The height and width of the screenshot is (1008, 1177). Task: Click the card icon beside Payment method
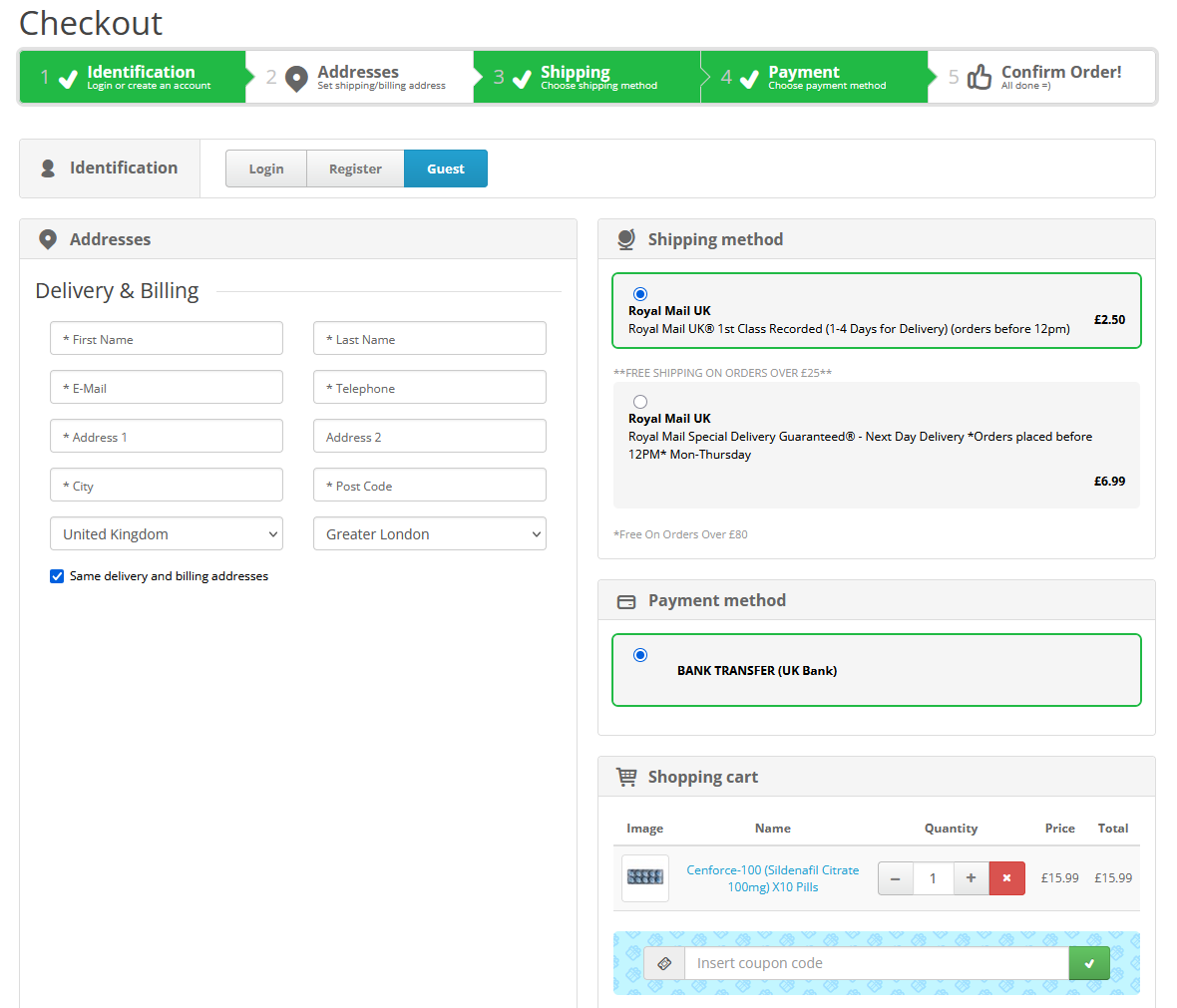click(x=626, y=602)
